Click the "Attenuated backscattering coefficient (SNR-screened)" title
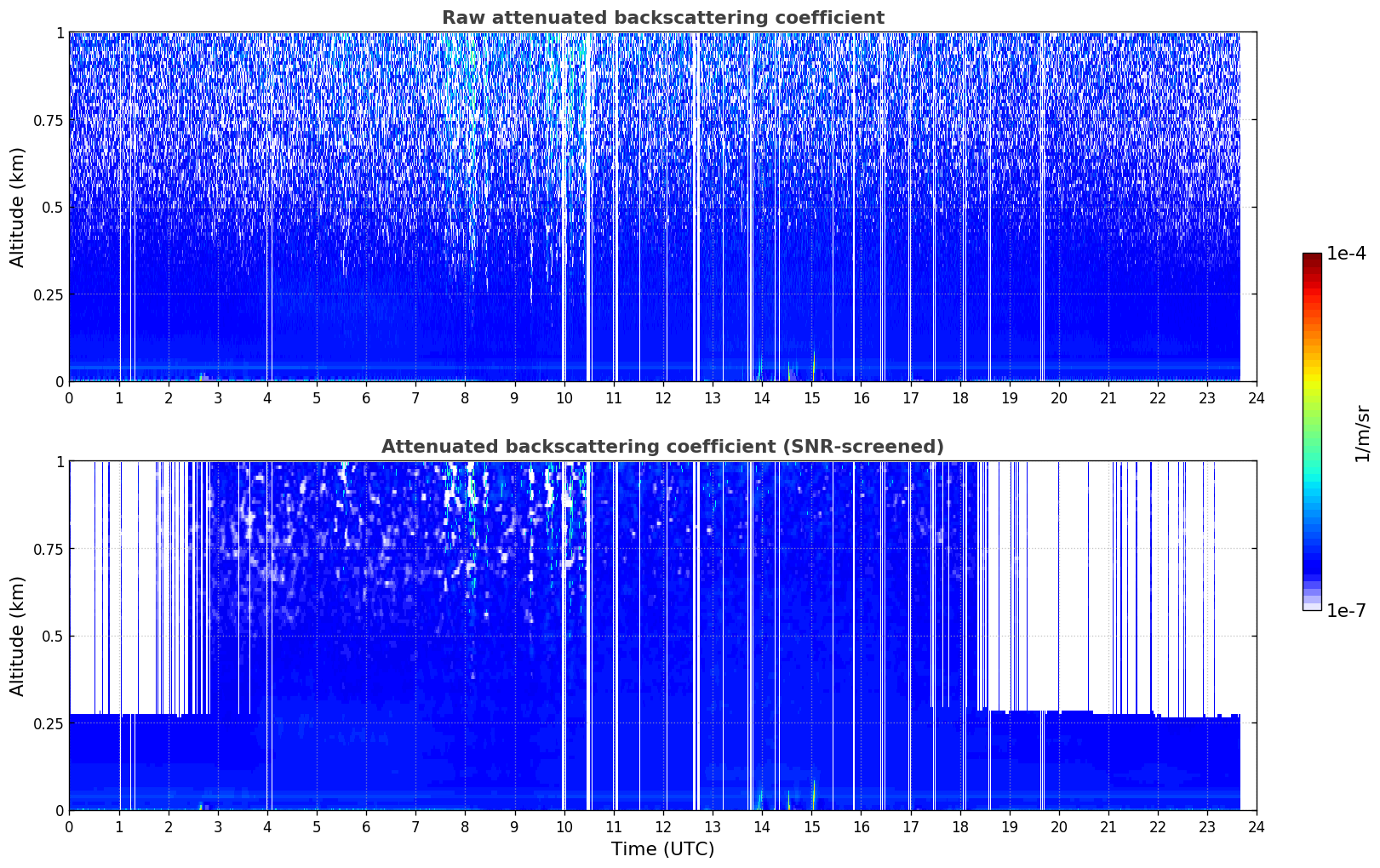The image size is (1380, 868). point(662,447)
